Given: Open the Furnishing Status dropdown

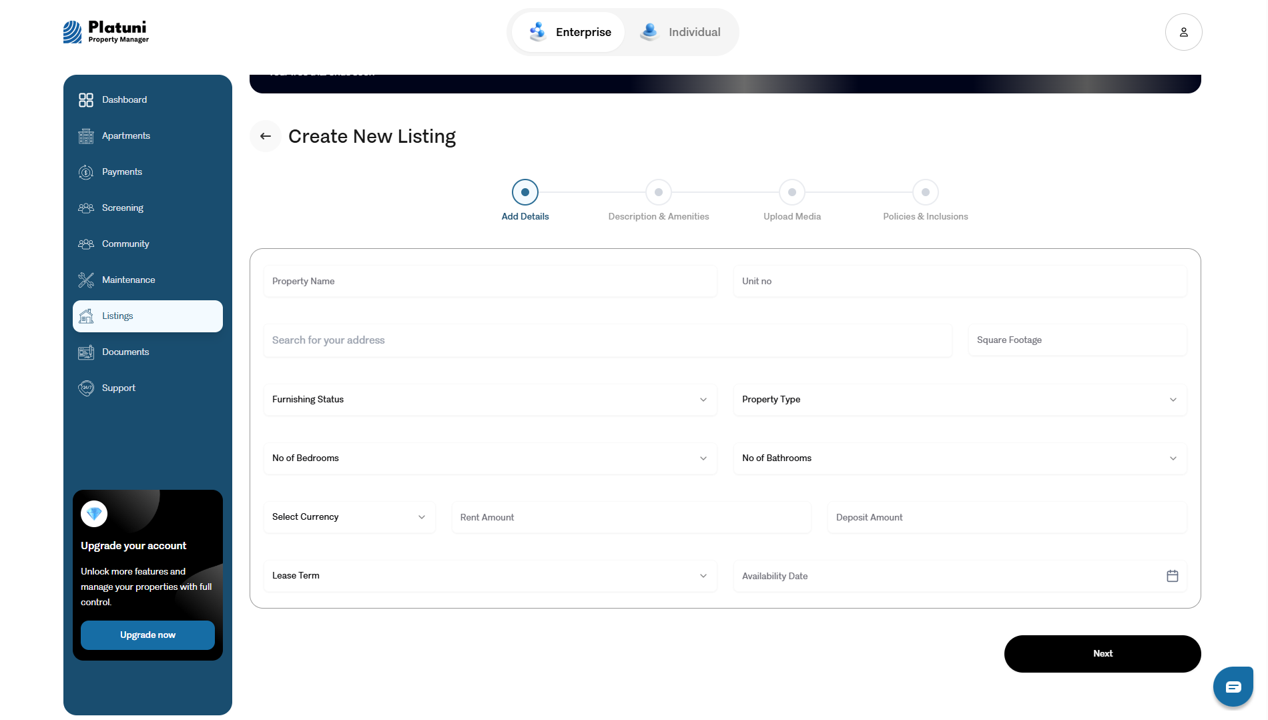Looking at the screenshot, I should click(490, 399).
